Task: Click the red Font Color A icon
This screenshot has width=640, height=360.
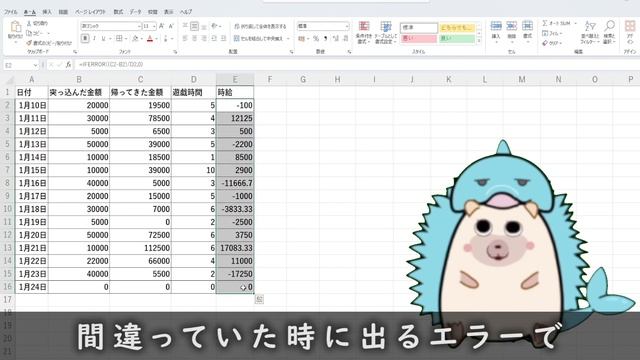Action: (150, 38)
